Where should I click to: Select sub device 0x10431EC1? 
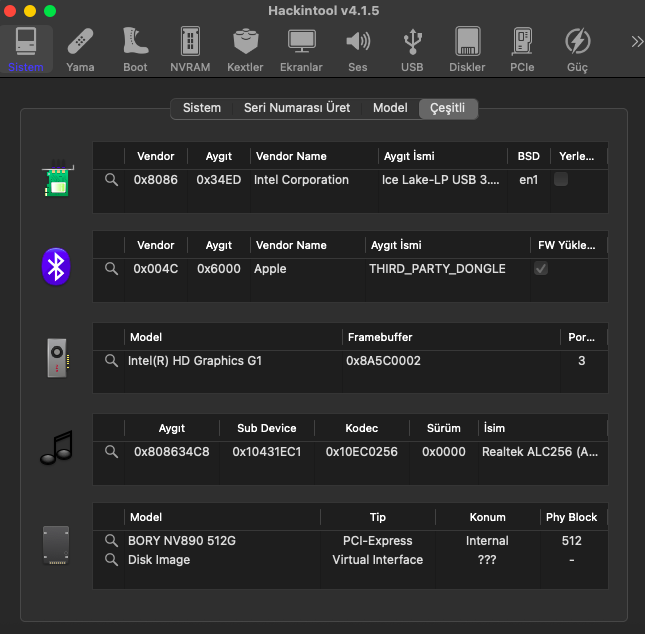[x=267, y=452]
